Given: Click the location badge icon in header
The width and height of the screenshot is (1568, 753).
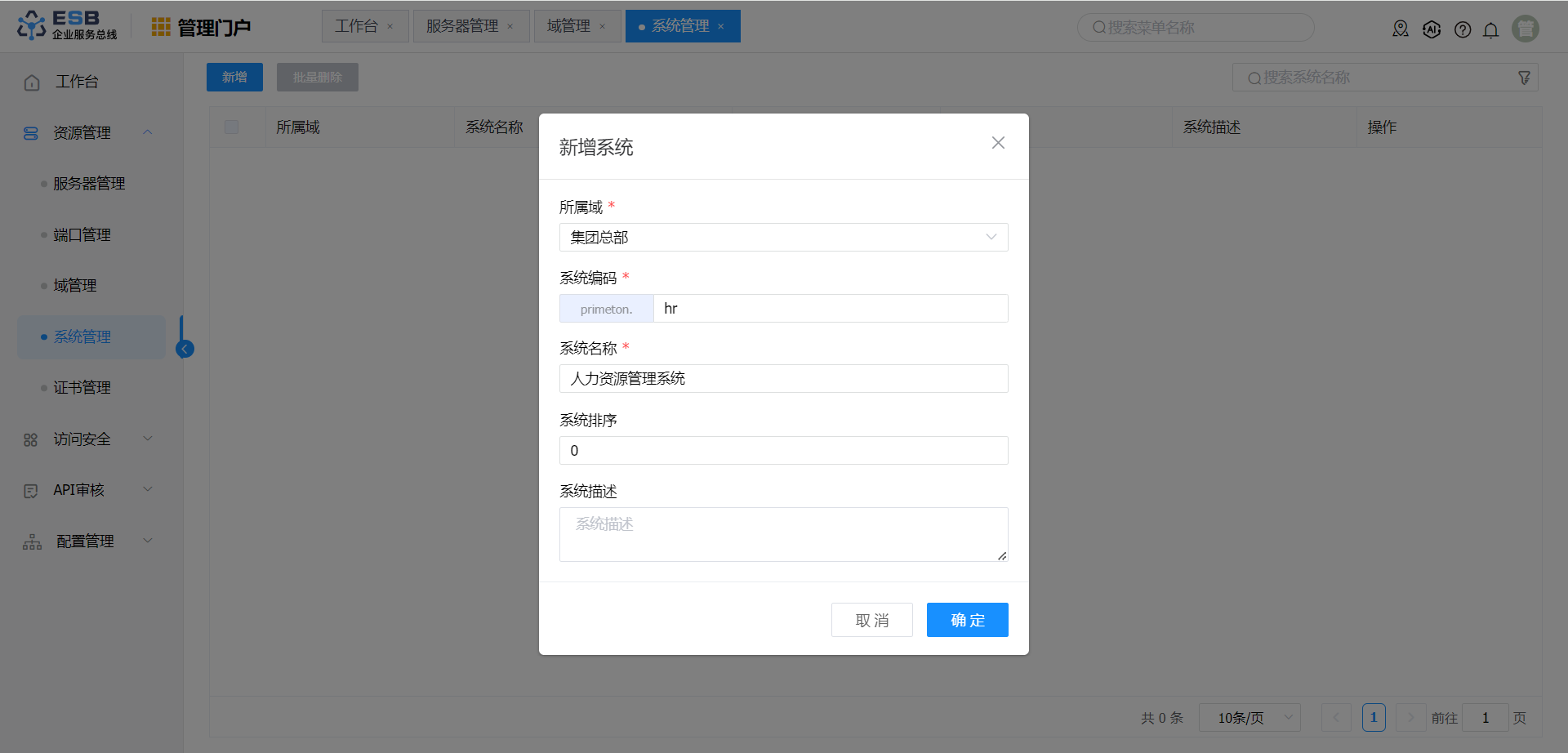Looking at the screenshot, I should (x=1401, y=29).
